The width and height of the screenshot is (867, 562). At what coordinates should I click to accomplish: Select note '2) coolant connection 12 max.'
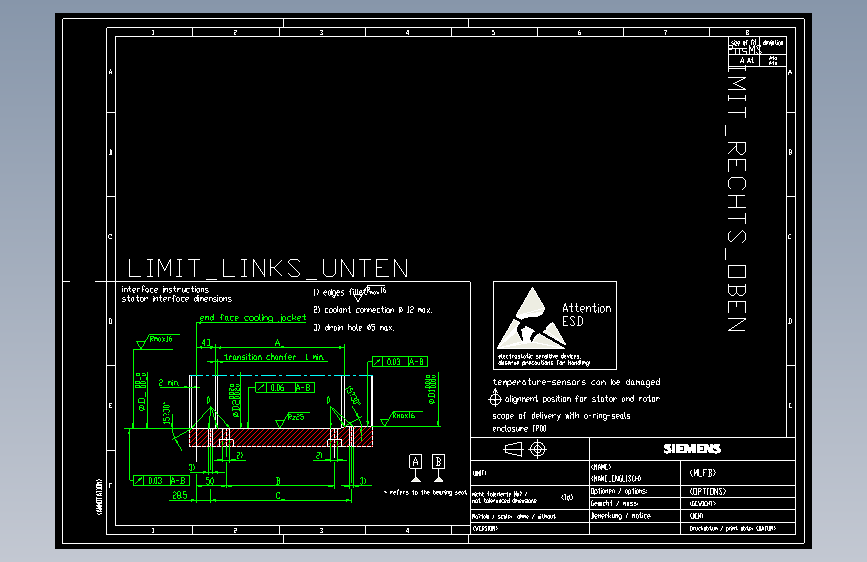373,310
